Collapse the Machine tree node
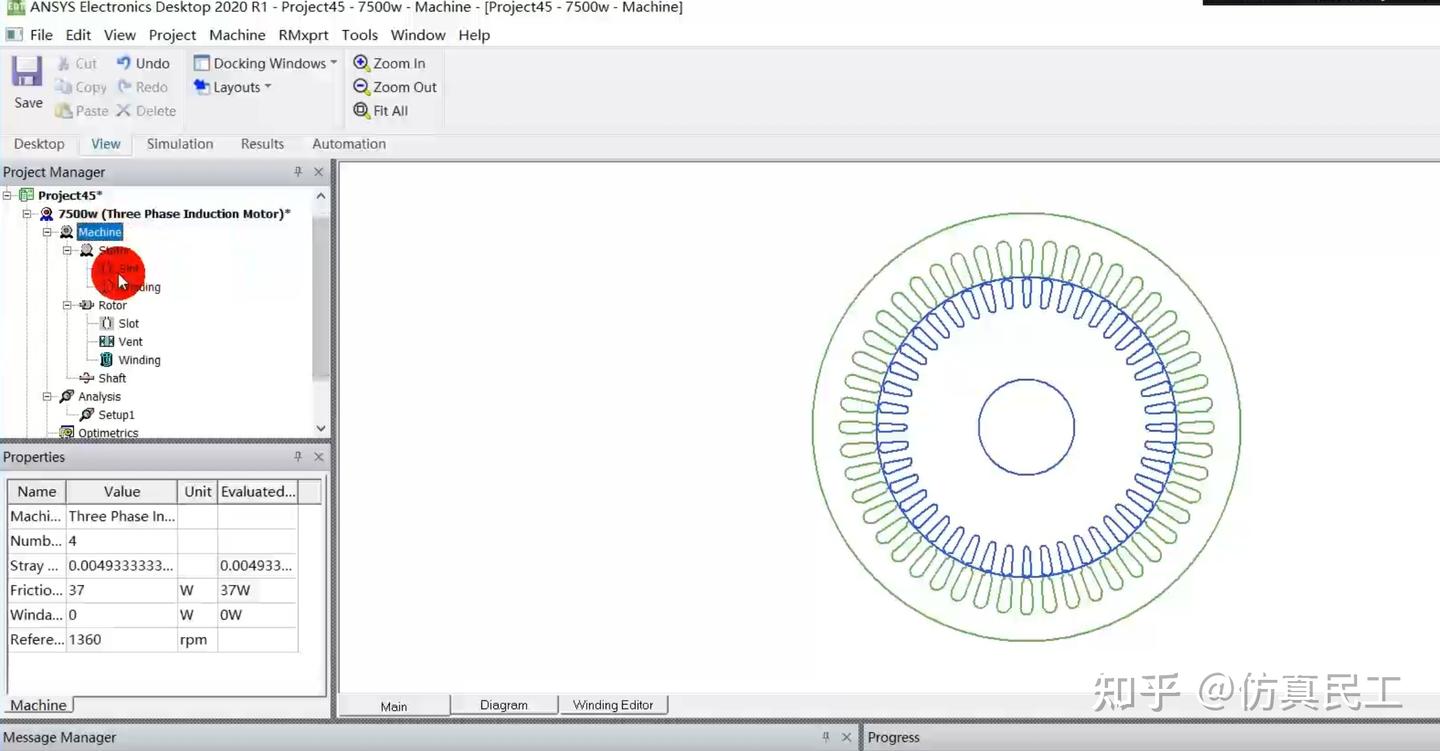Viewport: 1440px width, 751px height. pos(46,231)
